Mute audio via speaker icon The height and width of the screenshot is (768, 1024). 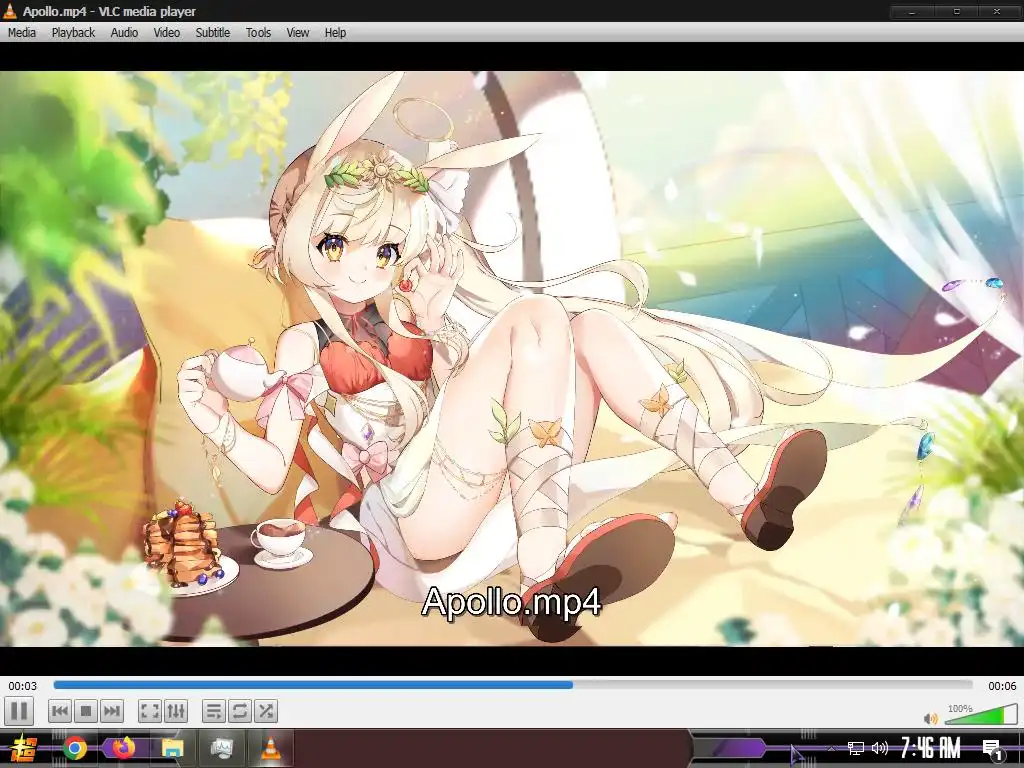(931, 718)
